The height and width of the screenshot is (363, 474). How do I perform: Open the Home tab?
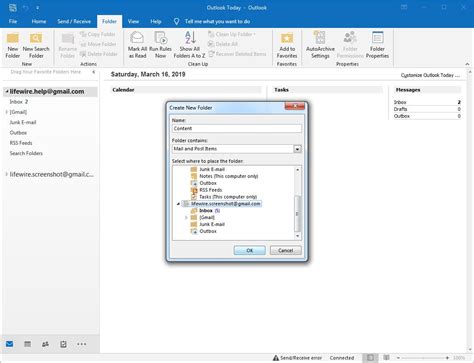[39, 21]
